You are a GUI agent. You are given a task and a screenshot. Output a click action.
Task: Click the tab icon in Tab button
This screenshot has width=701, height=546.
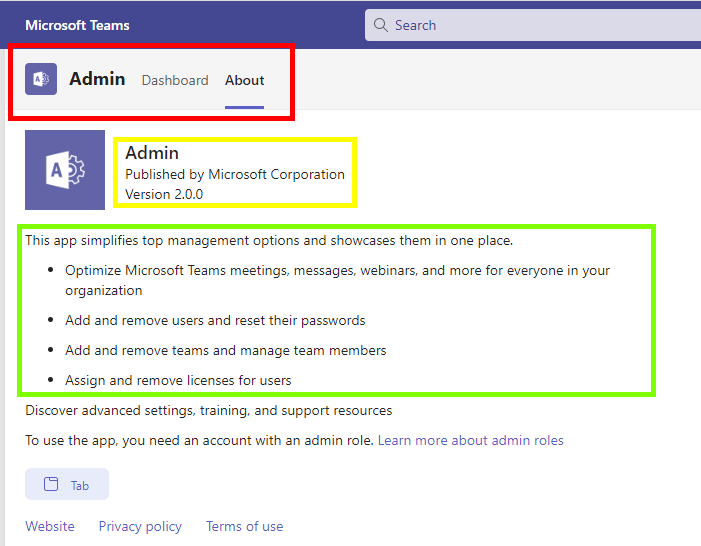click(x=51, y=484)
